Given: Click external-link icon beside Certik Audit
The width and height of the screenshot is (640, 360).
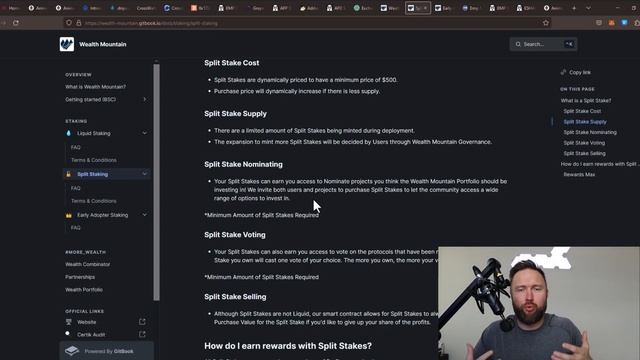Looking at the screenshot, I should (142, 334).
